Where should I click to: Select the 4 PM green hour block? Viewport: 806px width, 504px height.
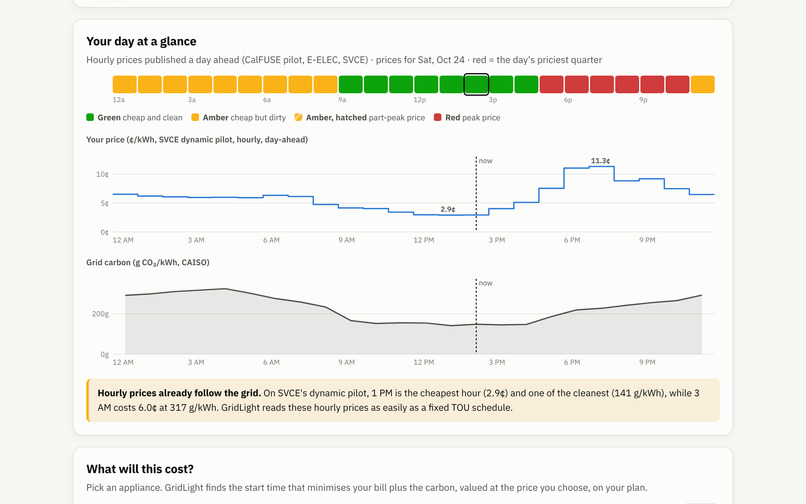pos(526,84)
